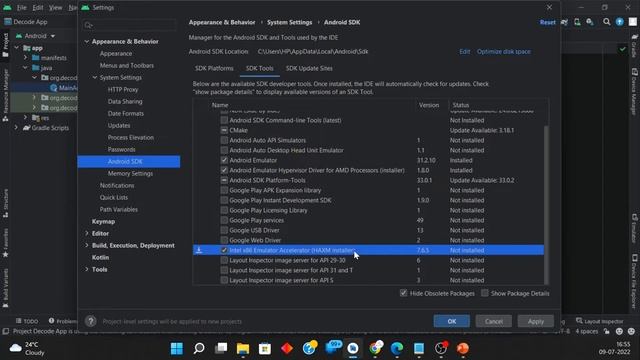Open the TODO tool window

coord(27,321)
